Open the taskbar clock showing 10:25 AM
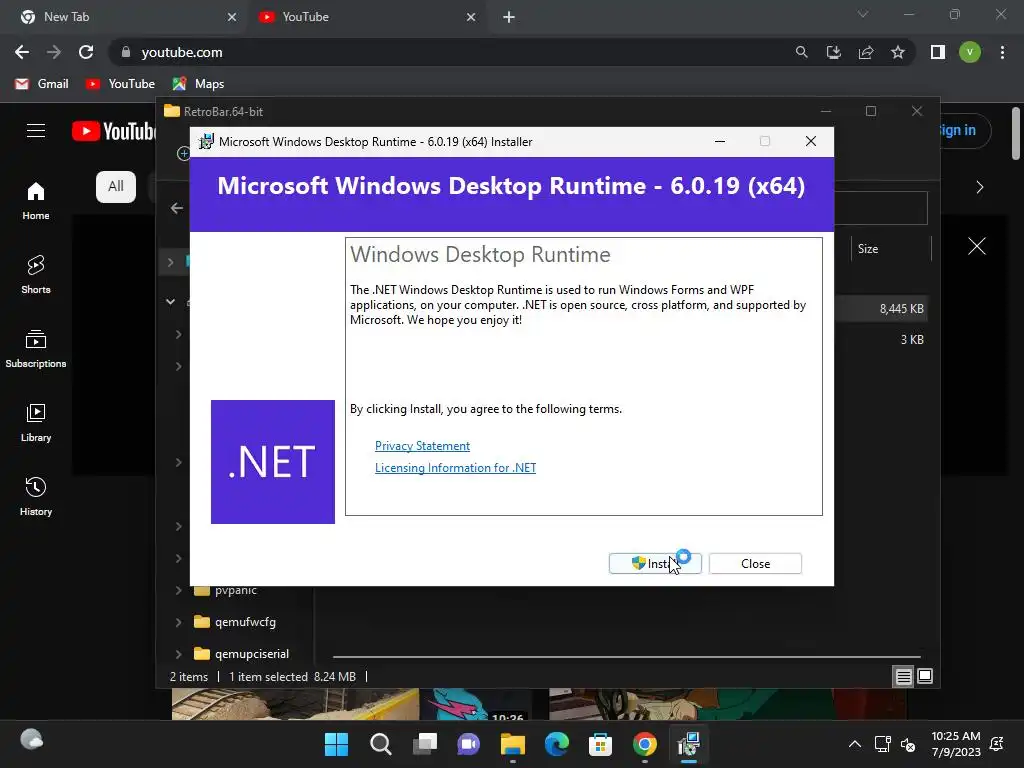The width and height of the screenshot is (1024, 768). click(x=956, y=744)
